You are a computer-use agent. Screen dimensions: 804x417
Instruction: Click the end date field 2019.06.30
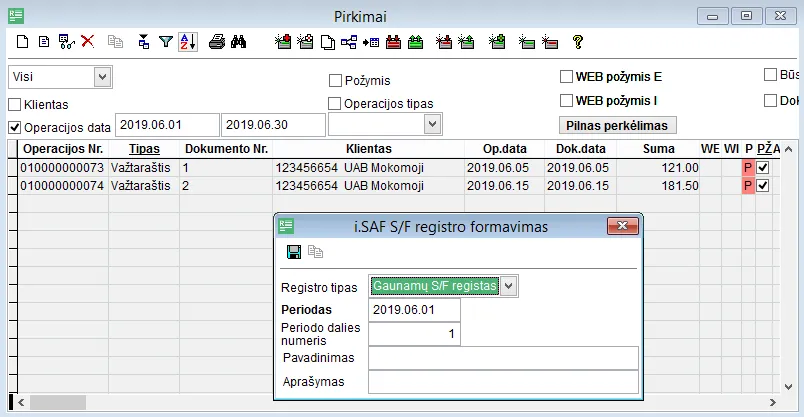[x=273, y=125]
